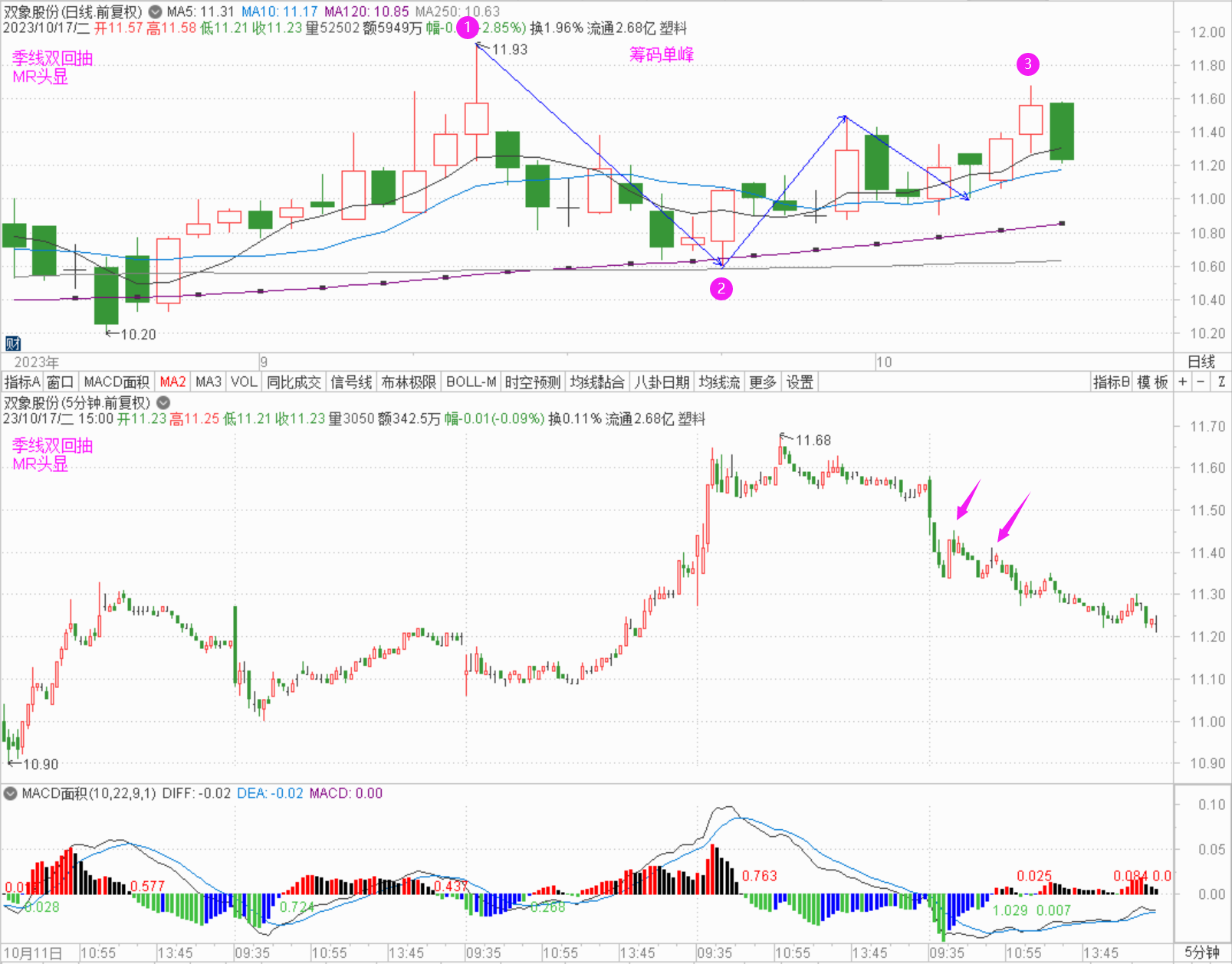The height and width of the screenshot is (964, 1232).
Task: Click the 11.93 high price label
Action: tap(510, 50)
